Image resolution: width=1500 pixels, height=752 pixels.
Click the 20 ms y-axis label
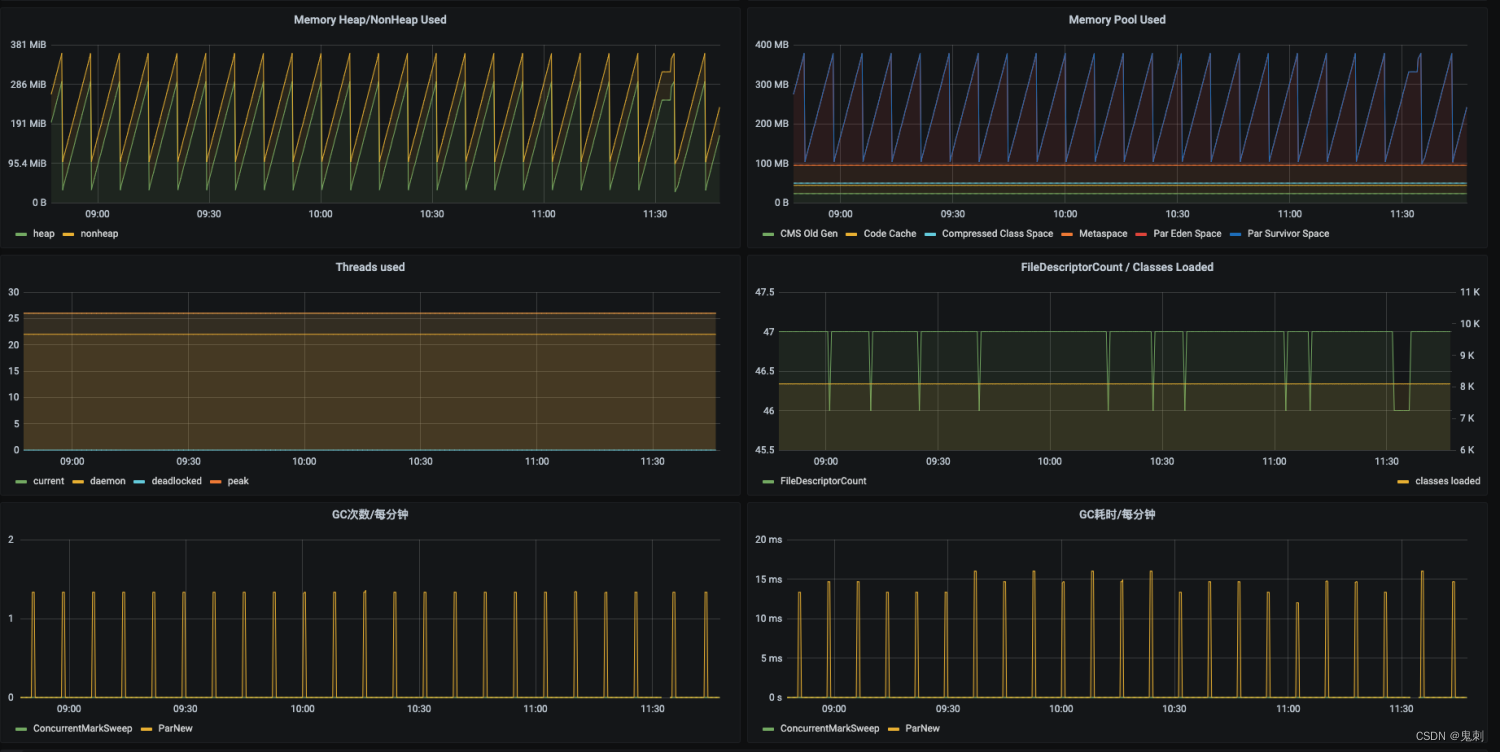click(769, 540)
